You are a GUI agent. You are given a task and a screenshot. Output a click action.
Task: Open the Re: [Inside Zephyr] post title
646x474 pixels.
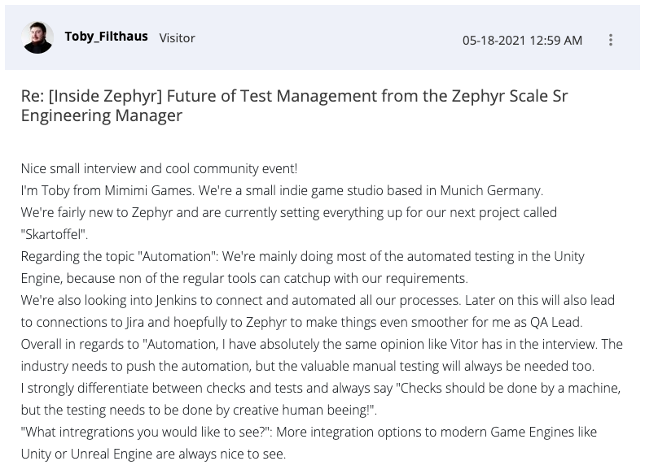[294, 105]
